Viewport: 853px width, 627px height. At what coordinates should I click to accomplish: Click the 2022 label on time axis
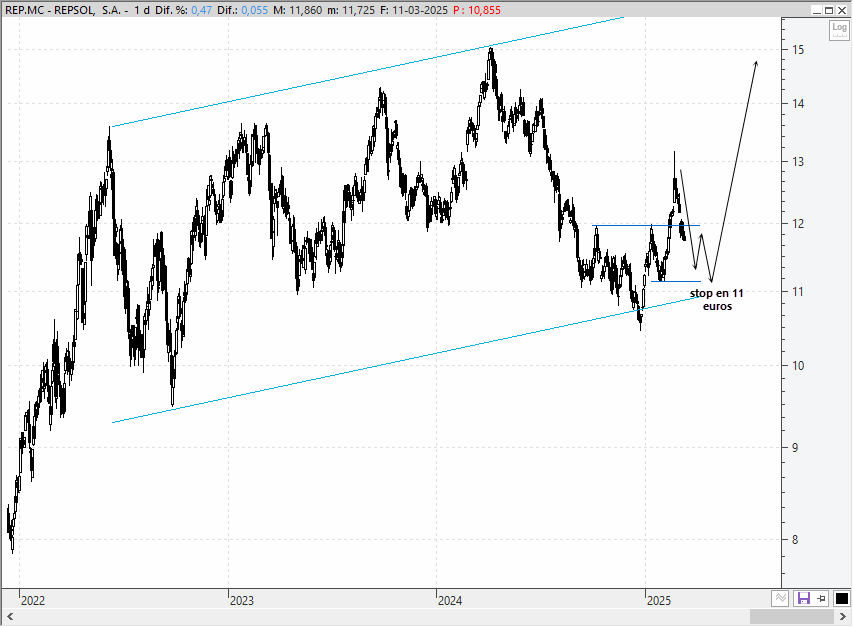33,600
